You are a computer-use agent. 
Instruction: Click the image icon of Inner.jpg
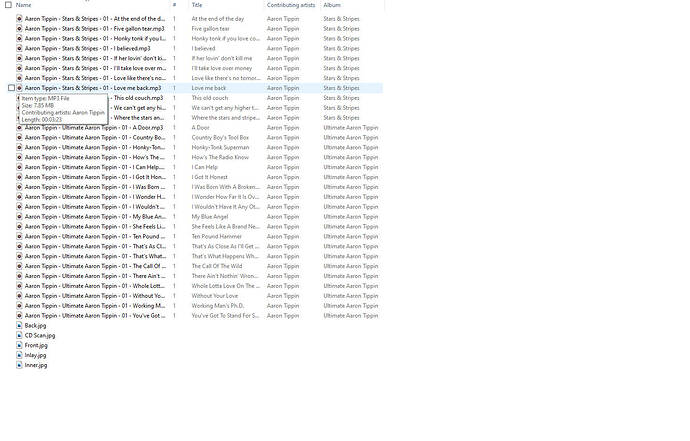coord(19,365)
